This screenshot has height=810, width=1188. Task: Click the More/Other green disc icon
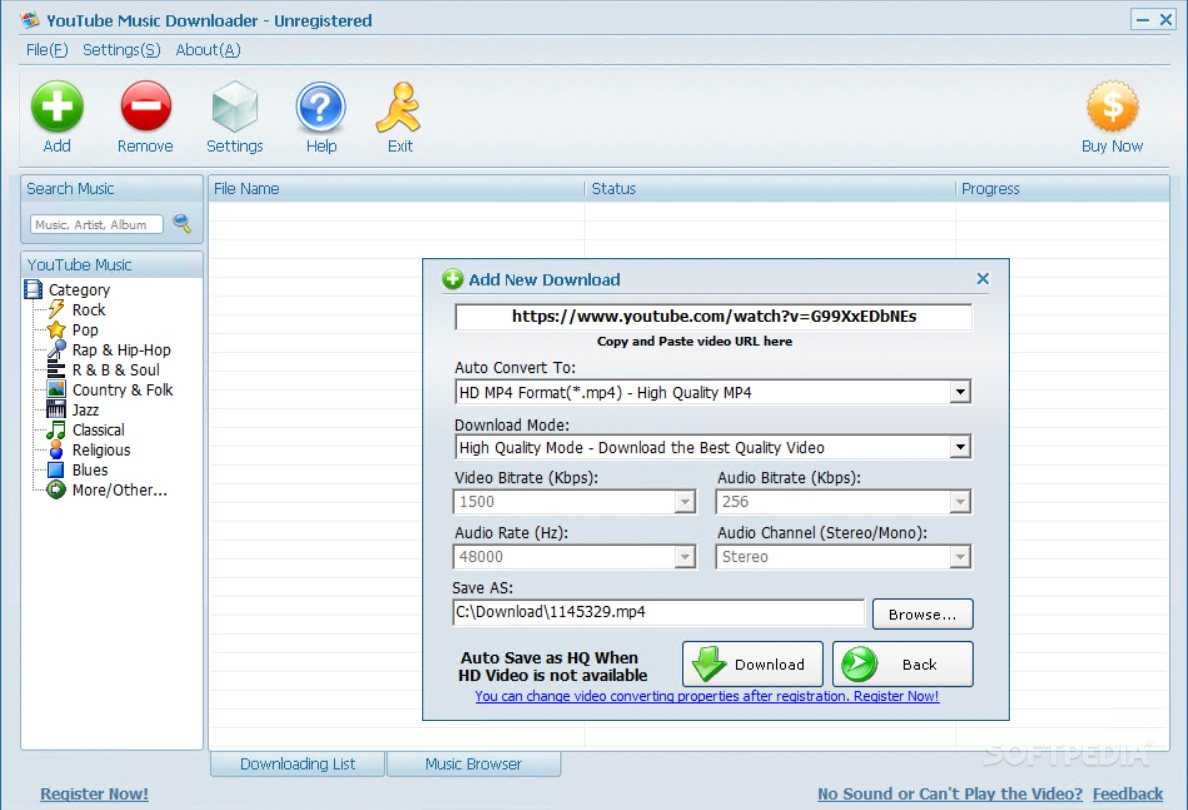pyautogui.click(x=56, y=490)
